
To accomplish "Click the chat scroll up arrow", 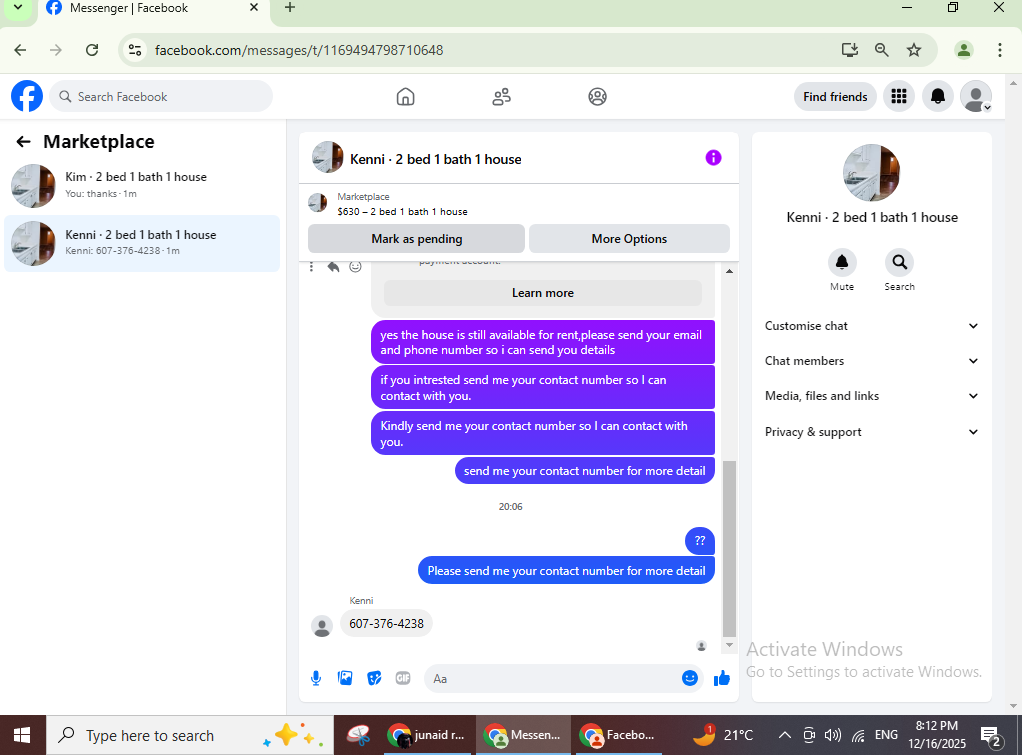I will pyautogui.click(x=729, y=271).
